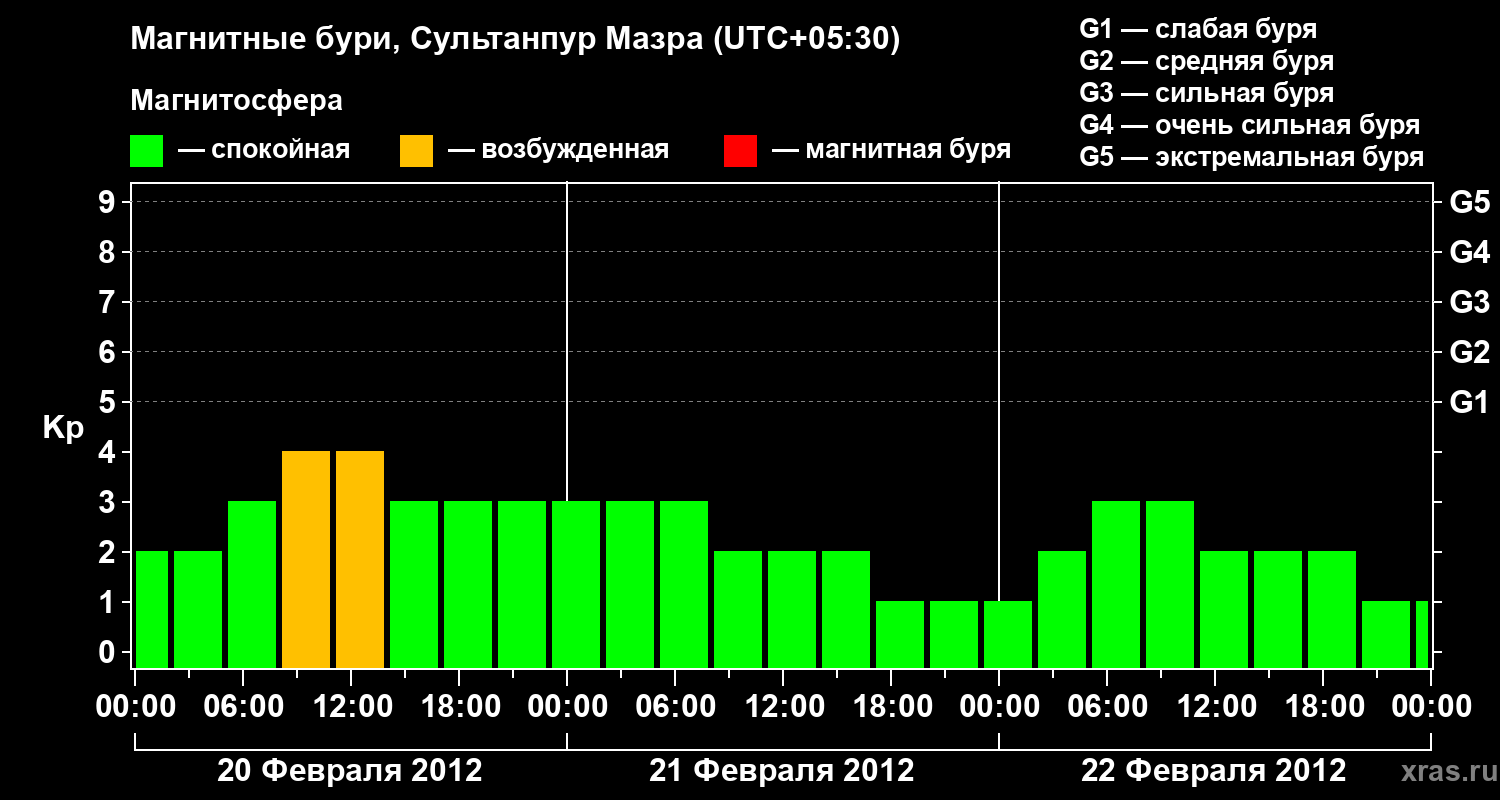This screenshot has height=800, width=1500.
Task: Click the Kp 3 bar over 06:00 on 21 February
Action: tap(684, 585)
